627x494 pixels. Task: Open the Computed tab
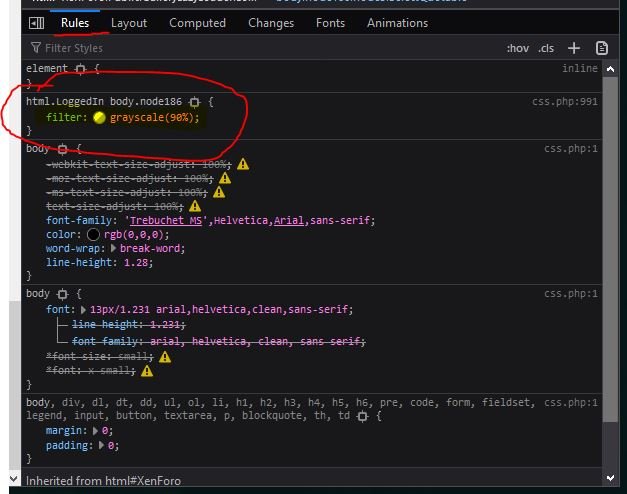tap(197, 23)
